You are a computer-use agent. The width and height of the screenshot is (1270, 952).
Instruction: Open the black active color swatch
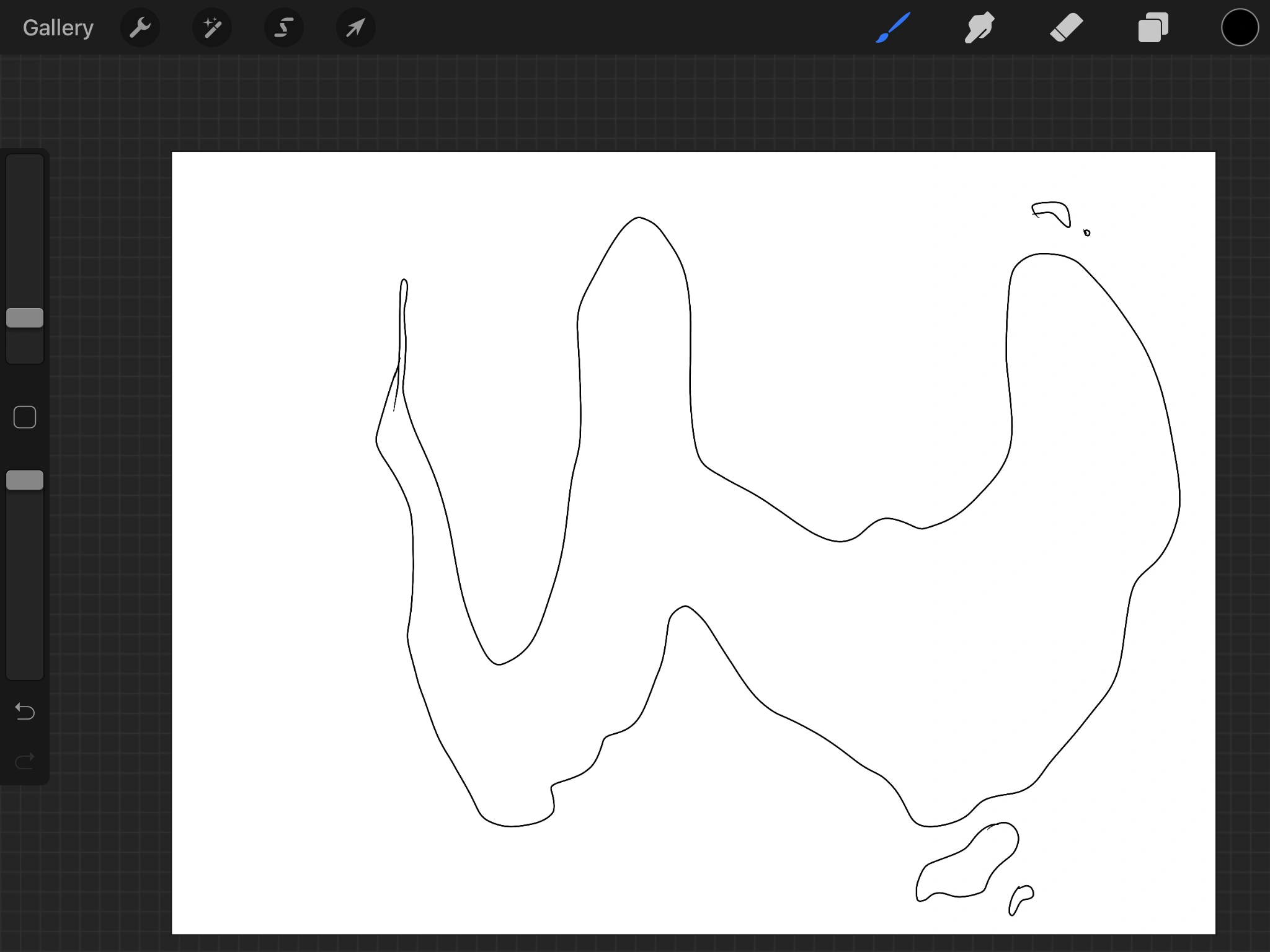pyautogui.click(x=1240, y=28)
